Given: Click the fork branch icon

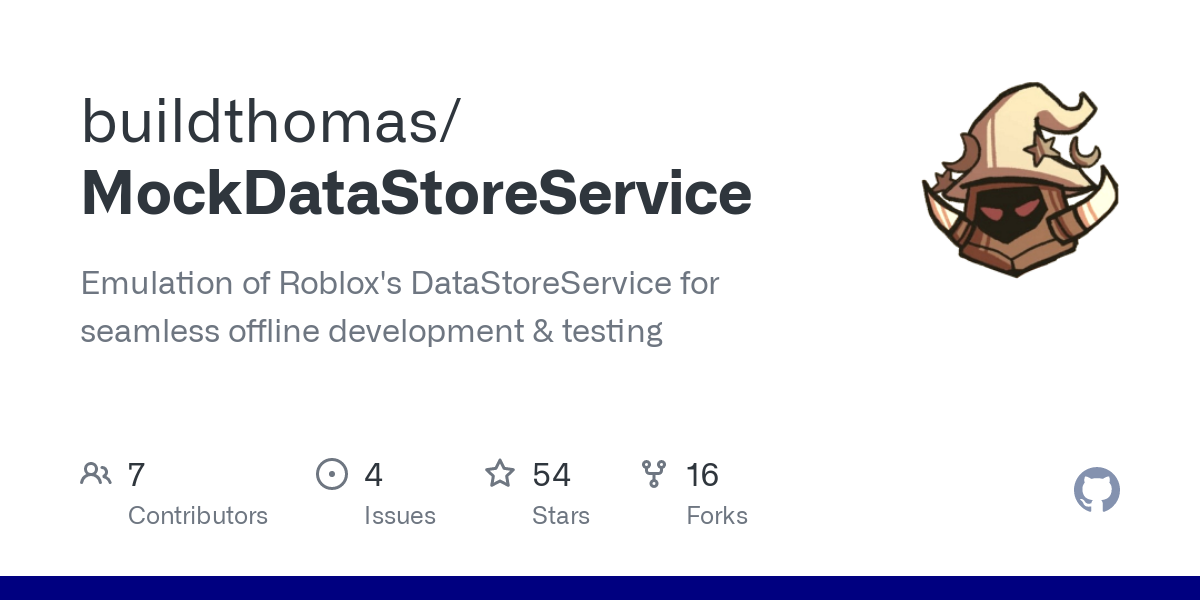Looking at the screenshot, I should [x=654, y=474].
